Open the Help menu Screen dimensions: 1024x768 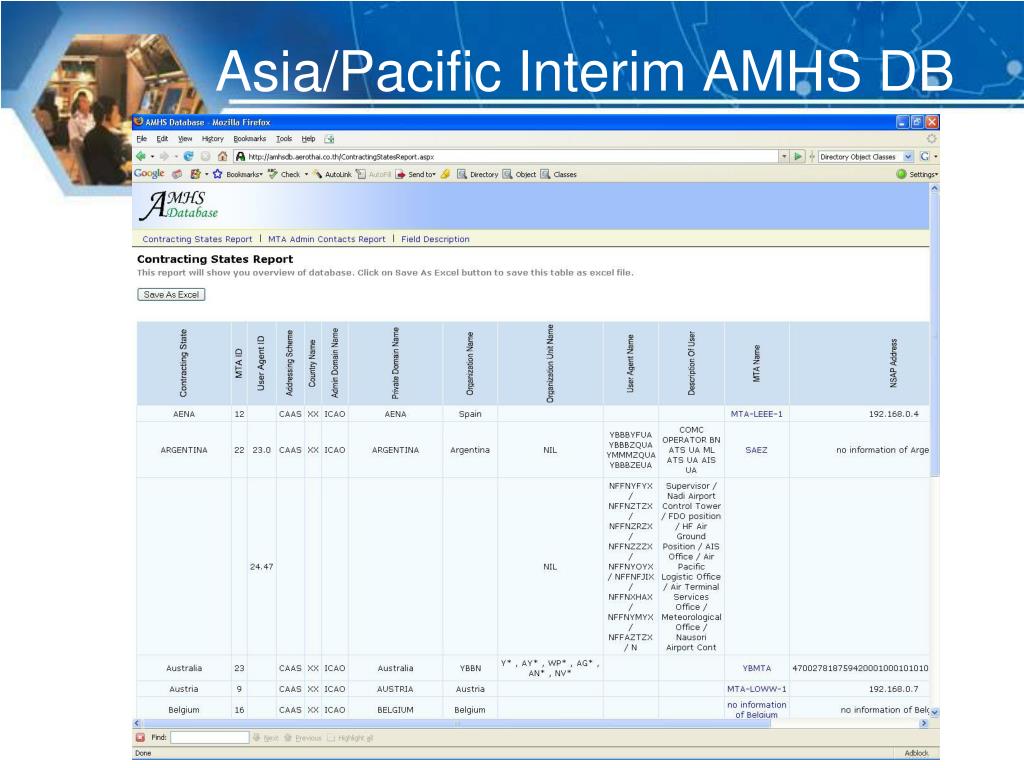[x=308, y=139]
